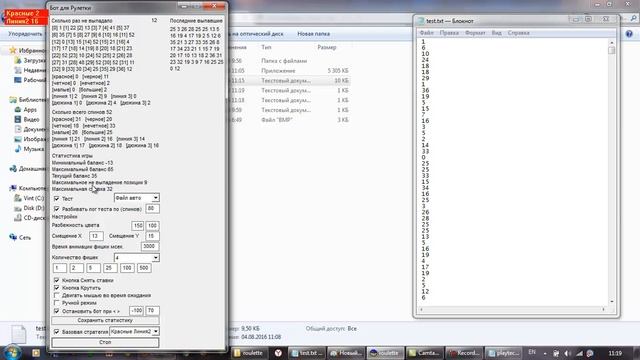Open Вид menu in Notepad
Image resolution: width=640 pixels, height=360 pixels.
pos(496,33)
